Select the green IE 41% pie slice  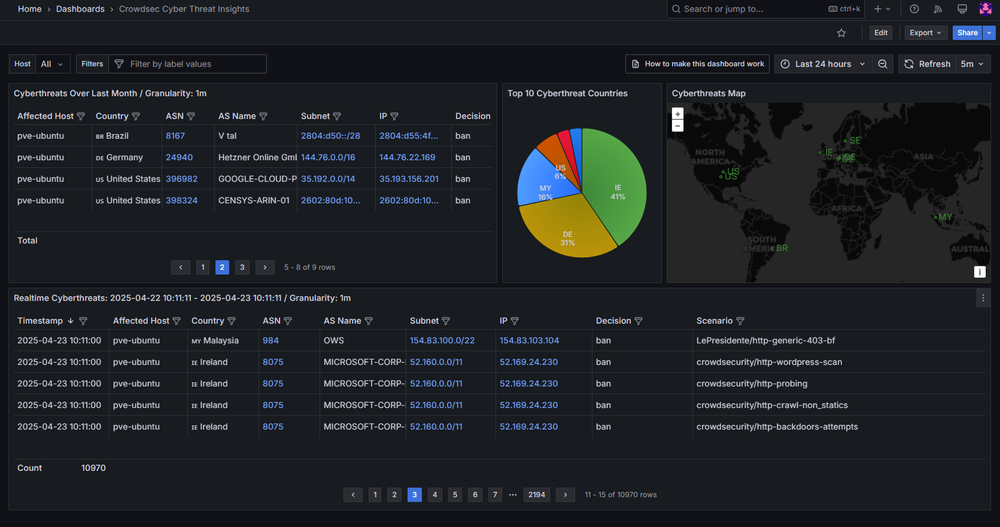click(617, 185)
